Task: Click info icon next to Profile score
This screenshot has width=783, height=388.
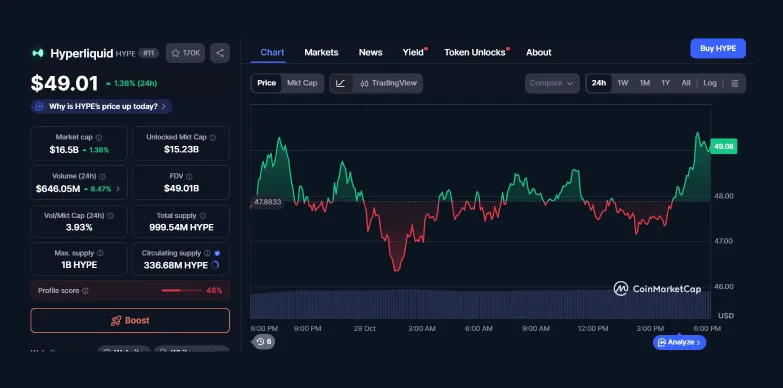Action: (x=85, y=291)
